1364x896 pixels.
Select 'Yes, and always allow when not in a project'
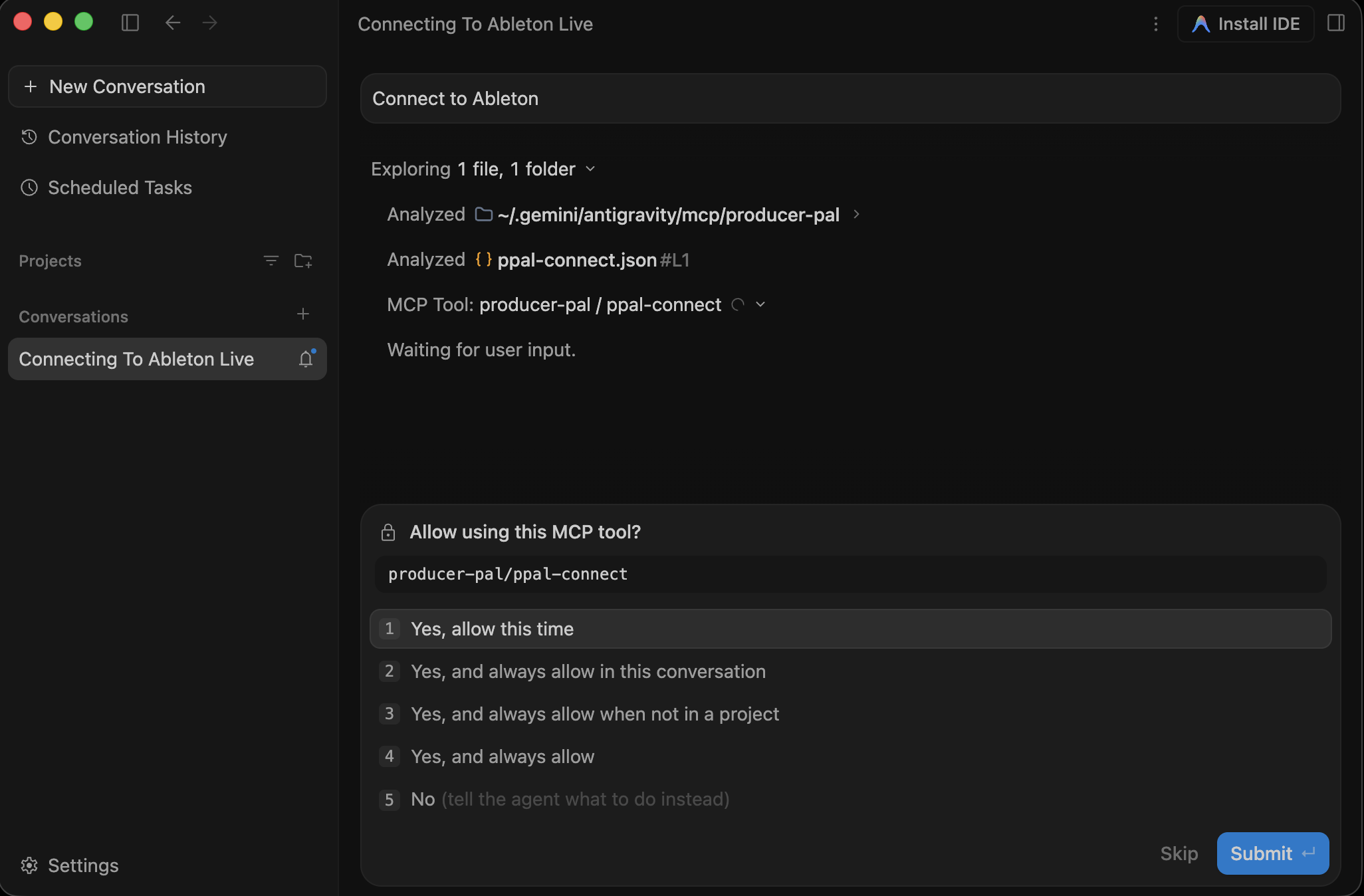851,714
